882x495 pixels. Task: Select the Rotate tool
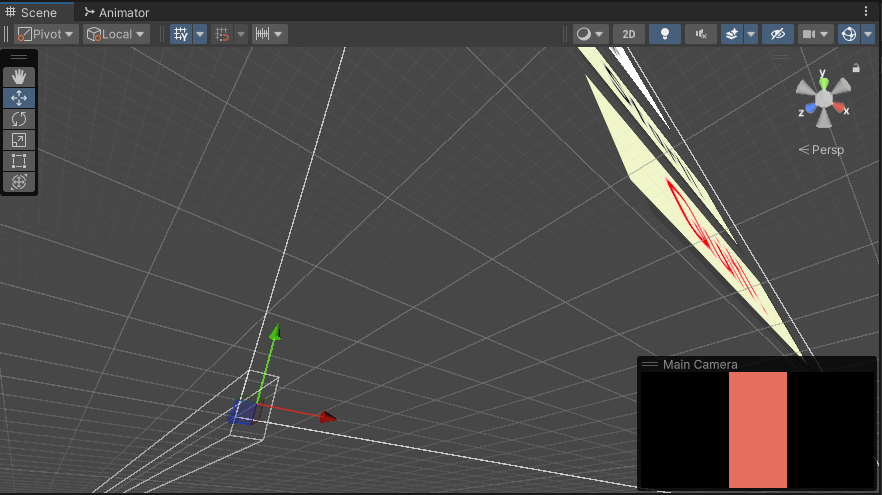pos(19,119)
